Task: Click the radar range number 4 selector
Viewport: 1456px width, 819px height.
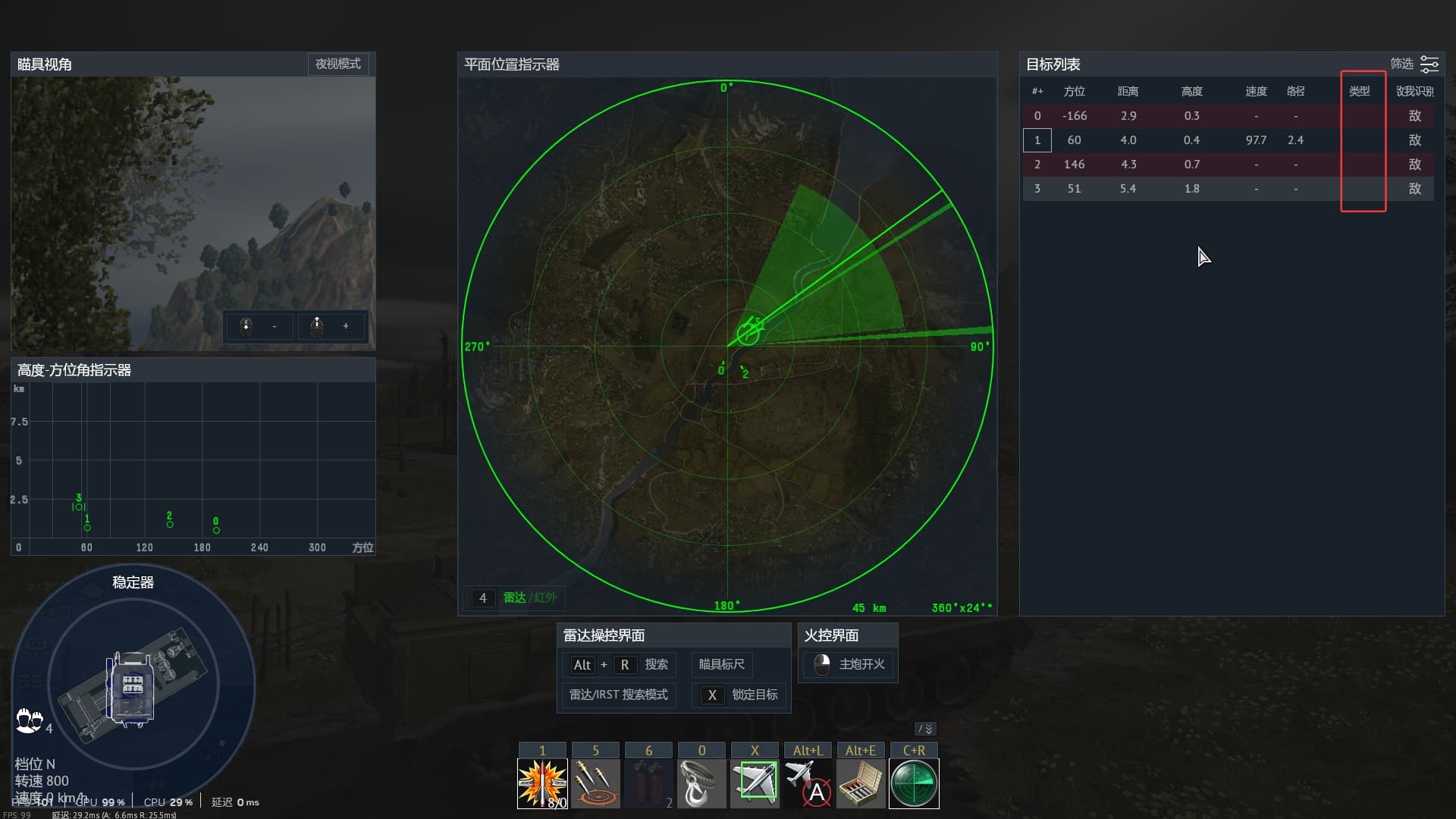Action: [482, 598]
